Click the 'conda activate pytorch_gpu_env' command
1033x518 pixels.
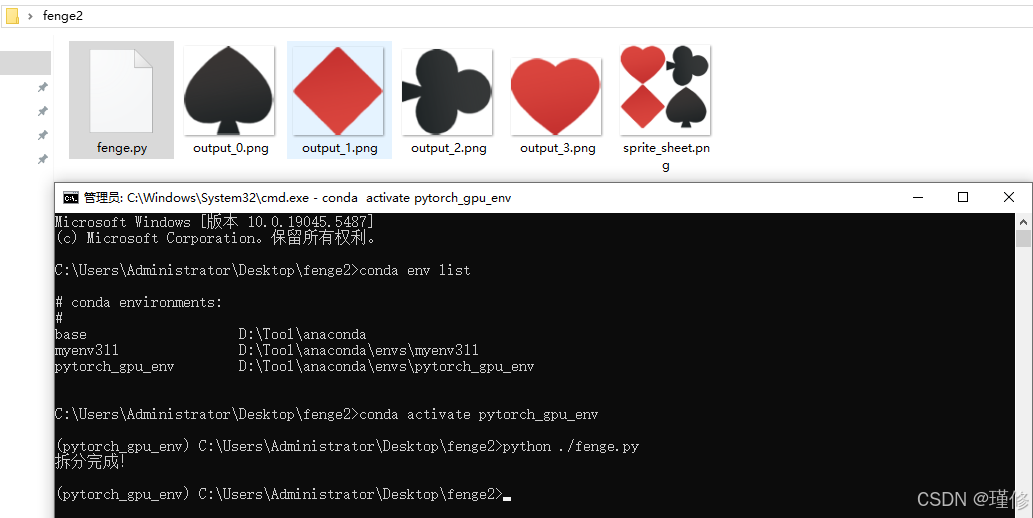[479, 415]
